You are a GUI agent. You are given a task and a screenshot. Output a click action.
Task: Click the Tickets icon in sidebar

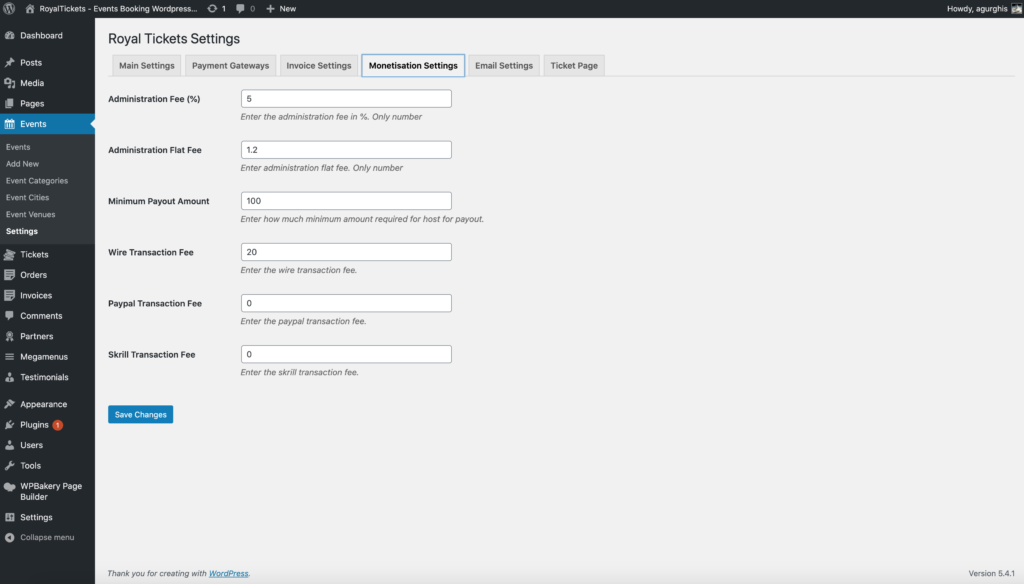[x=10, y=255]
